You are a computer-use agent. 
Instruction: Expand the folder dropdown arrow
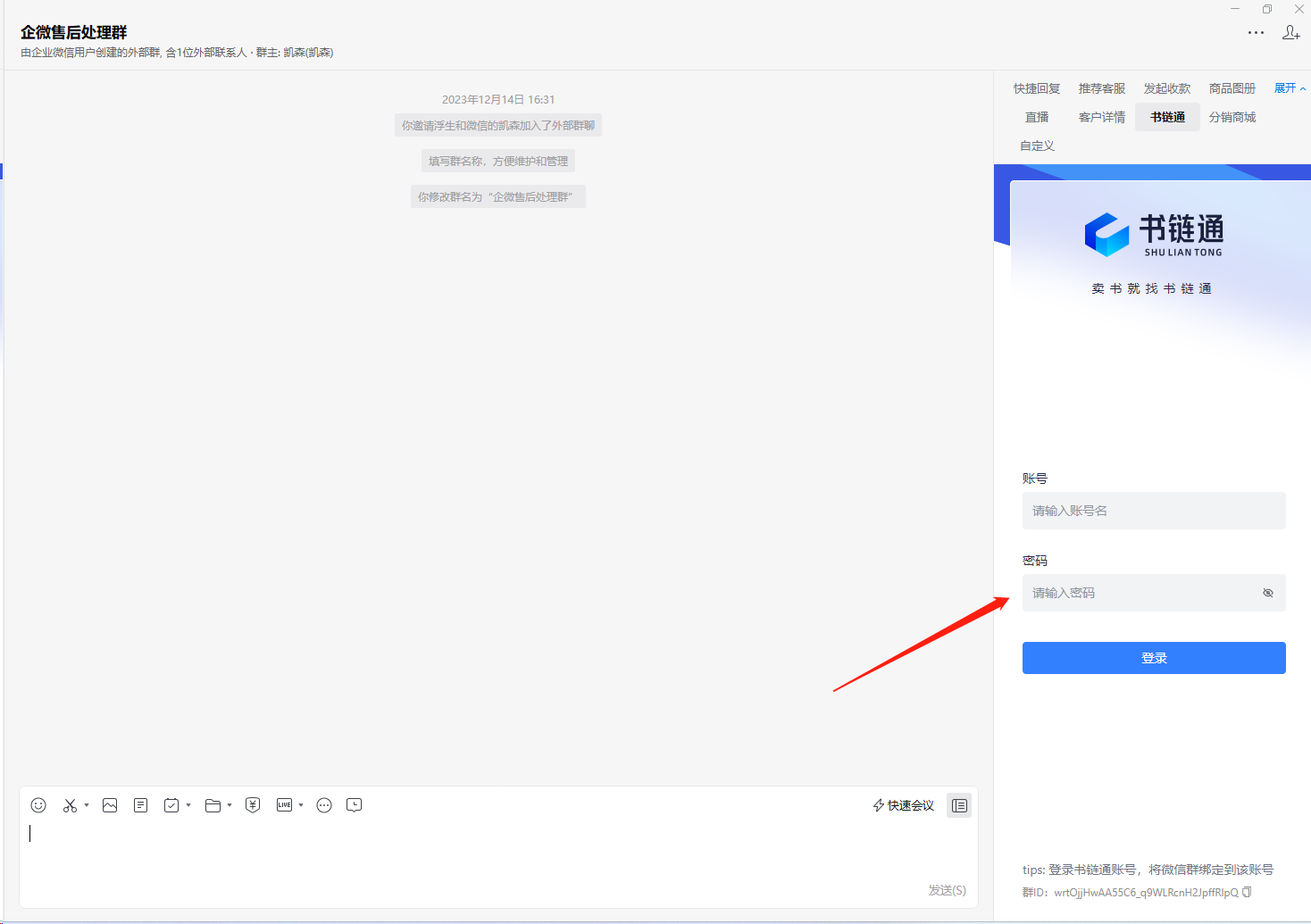tap(230, 805)
